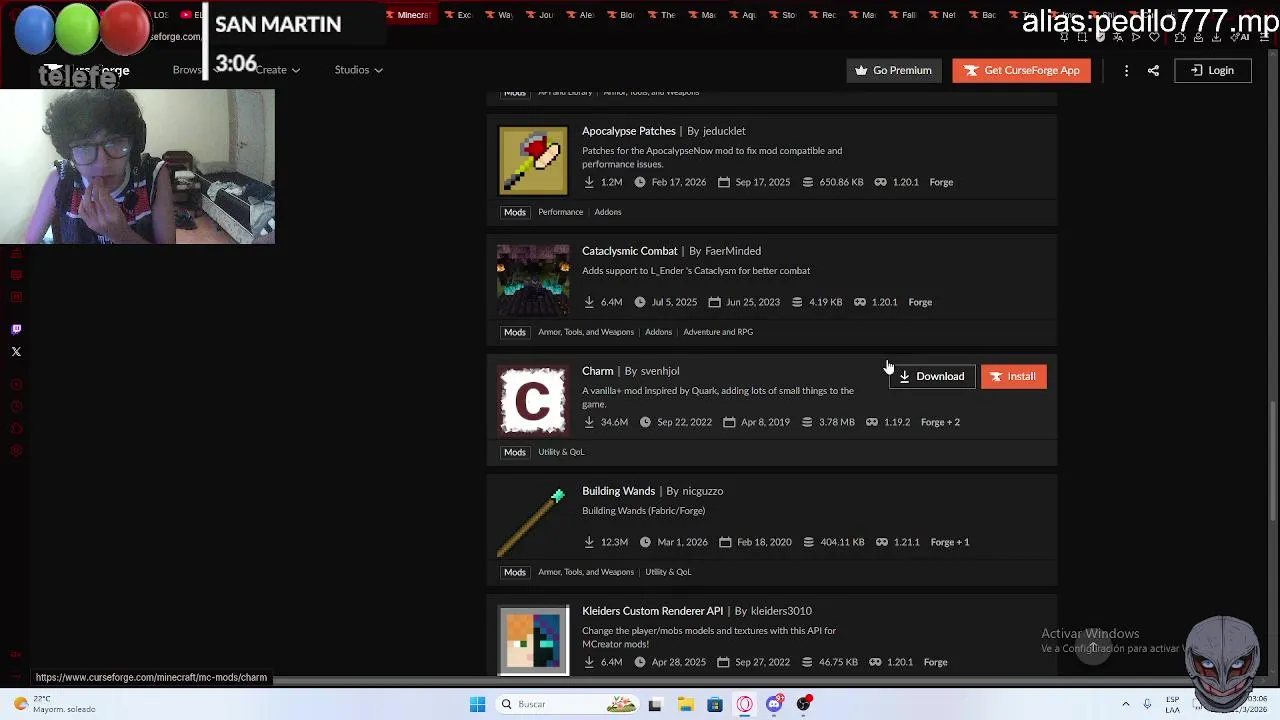Switch to the 'Fall' browser tab

click(903, 15)
